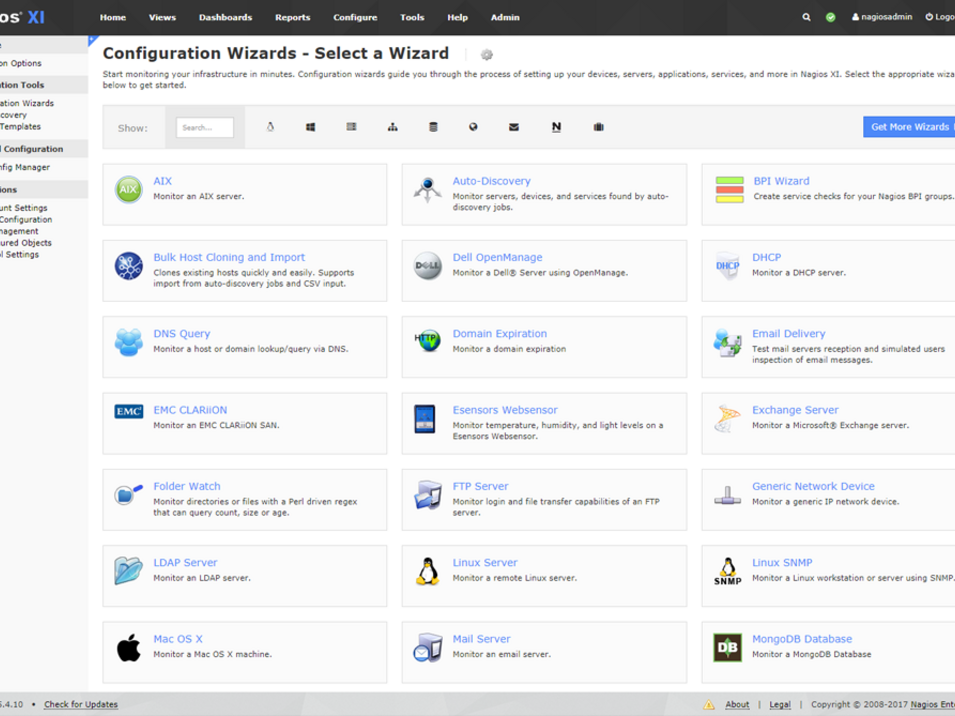Image resolution: width=955 pixels, height=716 pixels.
Task: Click the Dell OpenManage logo icon
Action: click(428, 266)
